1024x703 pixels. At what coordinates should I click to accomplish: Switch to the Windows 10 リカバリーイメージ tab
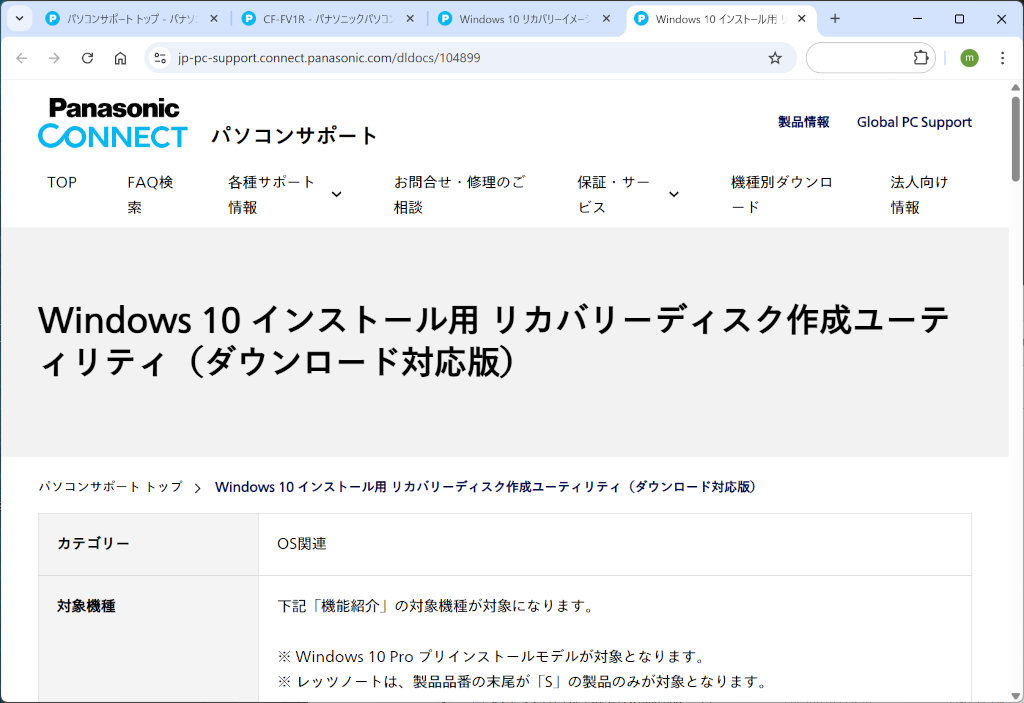click(x=525, y=19)
